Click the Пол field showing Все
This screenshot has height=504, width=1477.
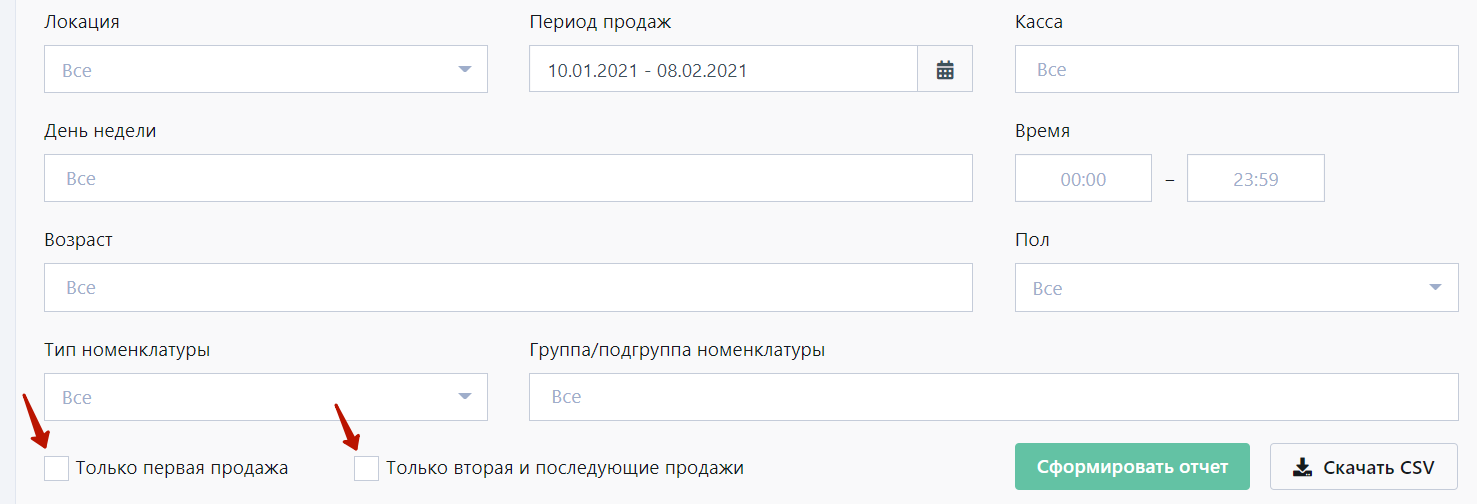tap(1237, 288)
